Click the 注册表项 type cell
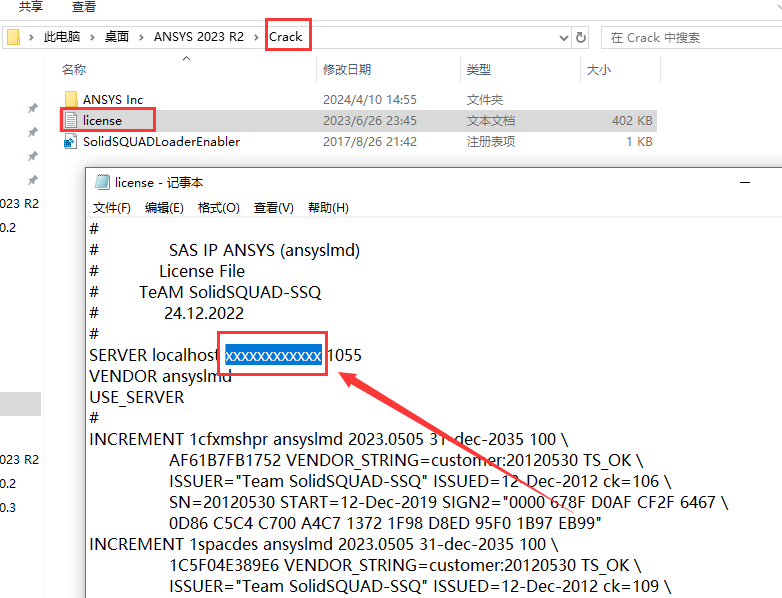This screenshot has width=782, height=598. (491, 142)
